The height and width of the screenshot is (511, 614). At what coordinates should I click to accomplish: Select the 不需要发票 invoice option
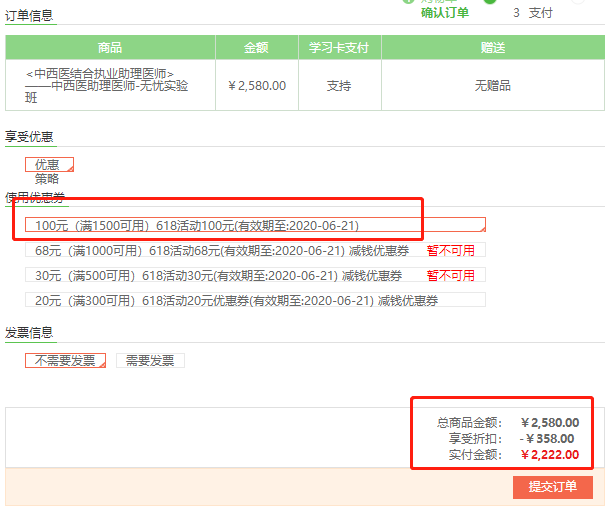click(65, 361)
